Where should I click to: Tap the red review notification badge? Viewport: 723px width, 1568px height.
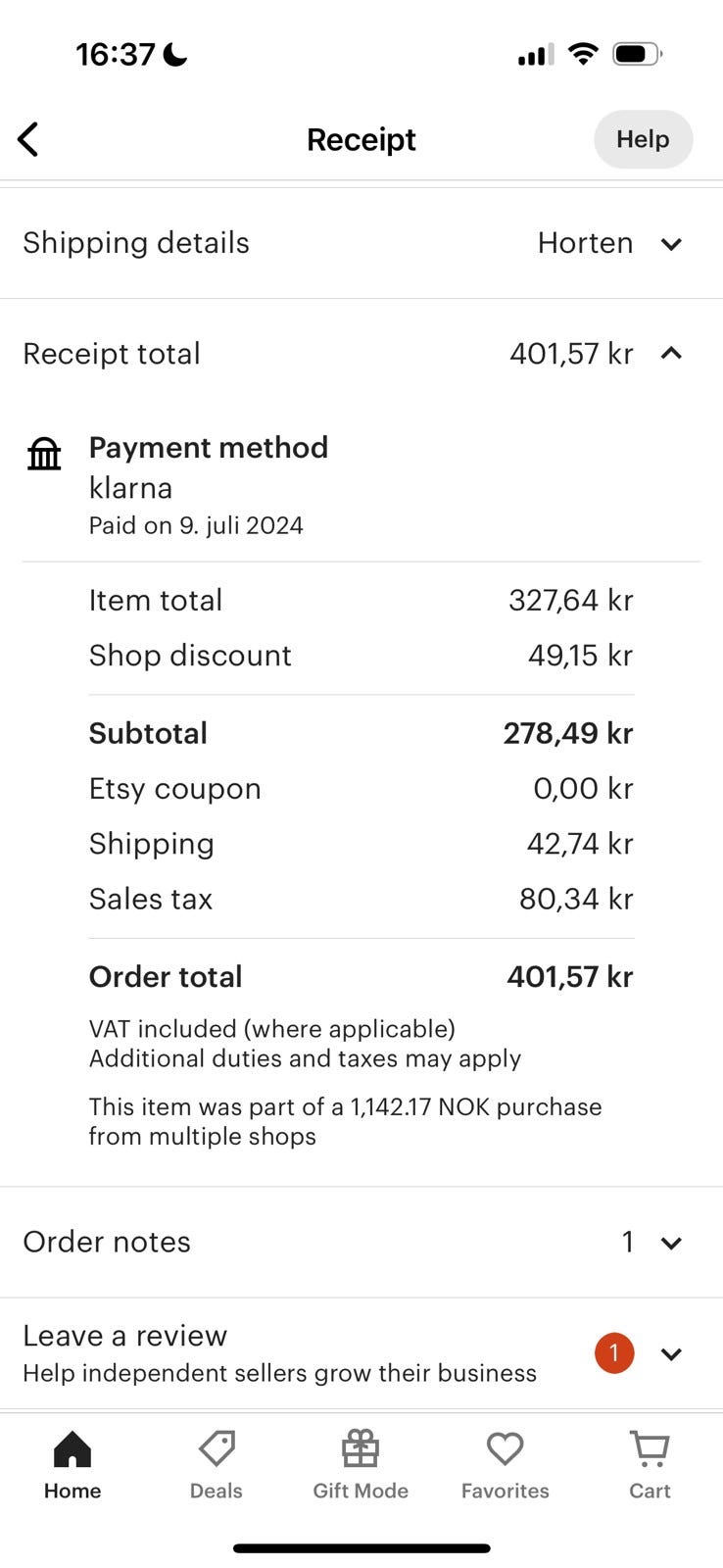[x=614, y=1353]
